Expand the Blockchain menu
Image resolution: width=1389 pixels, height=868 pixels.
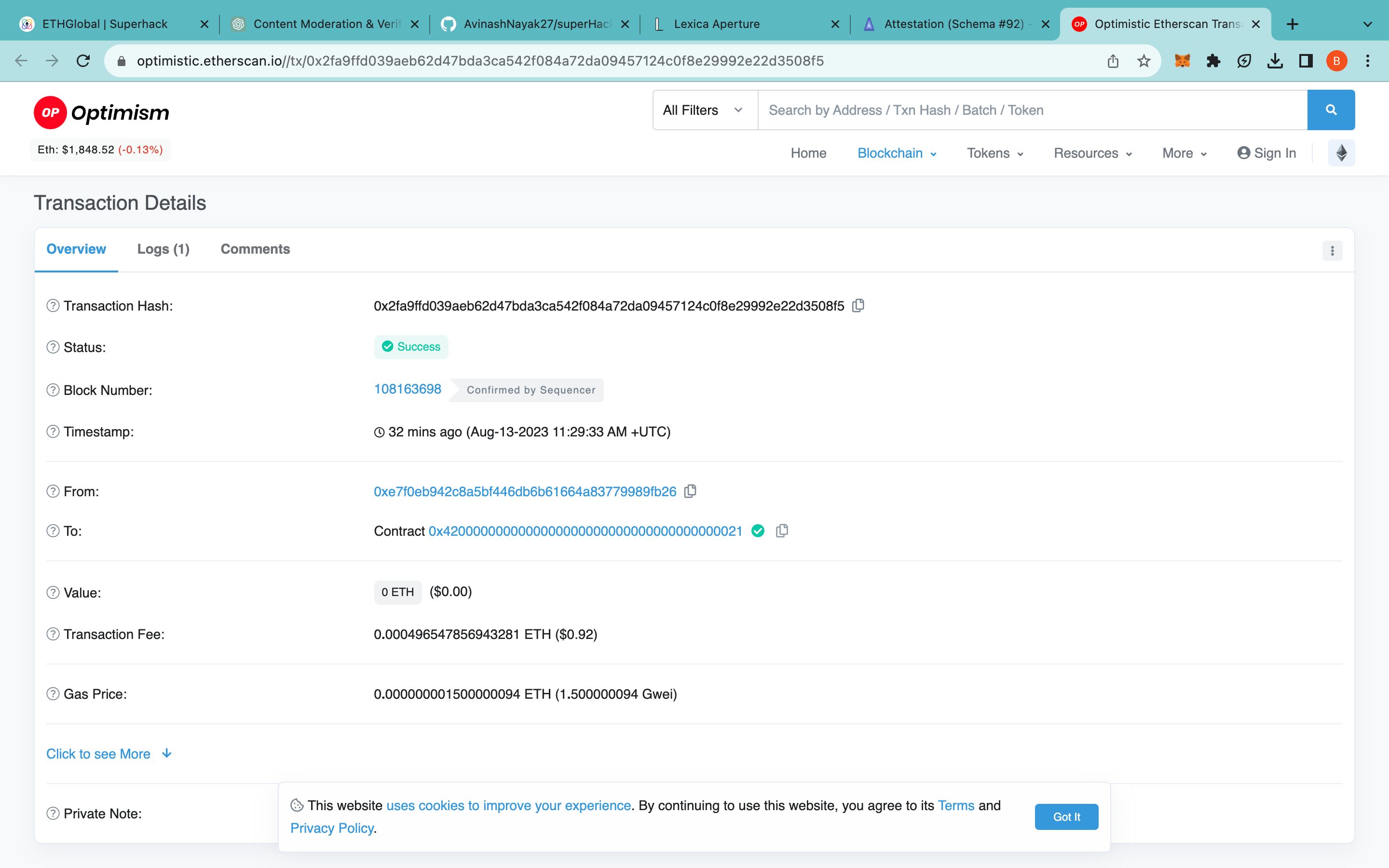[897, 153]
